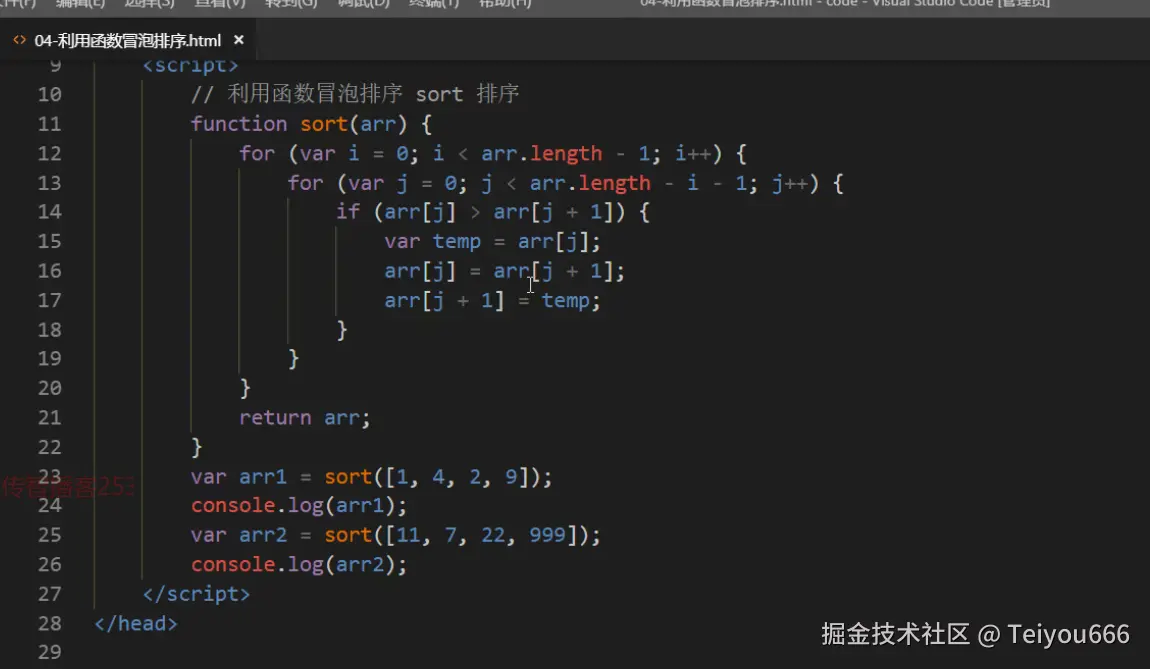Screen dimensions: 1150x669
Task: Click 'console' on line 24
Action: (x=232, y=505)
